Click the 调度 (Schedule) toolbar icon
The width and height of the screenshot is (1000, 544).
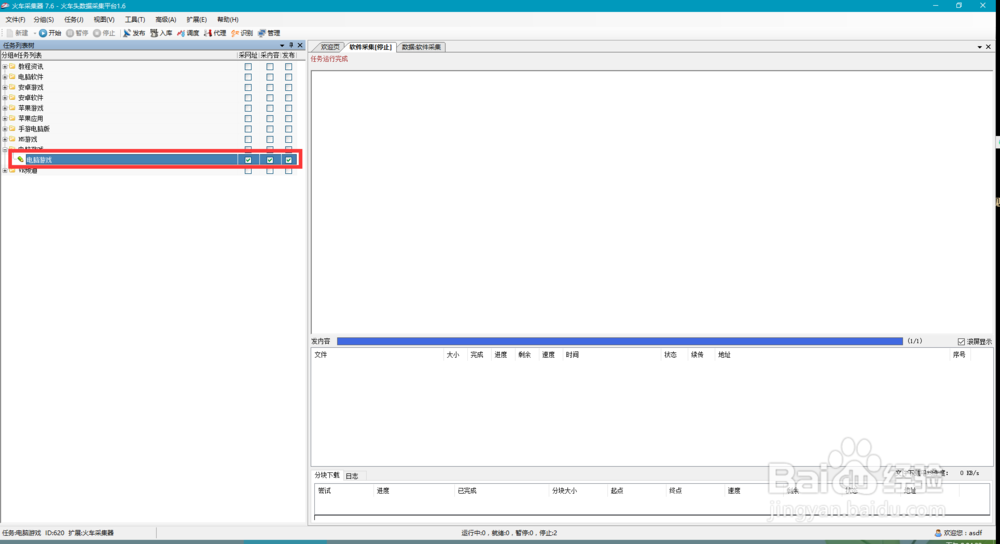[180, 33]
